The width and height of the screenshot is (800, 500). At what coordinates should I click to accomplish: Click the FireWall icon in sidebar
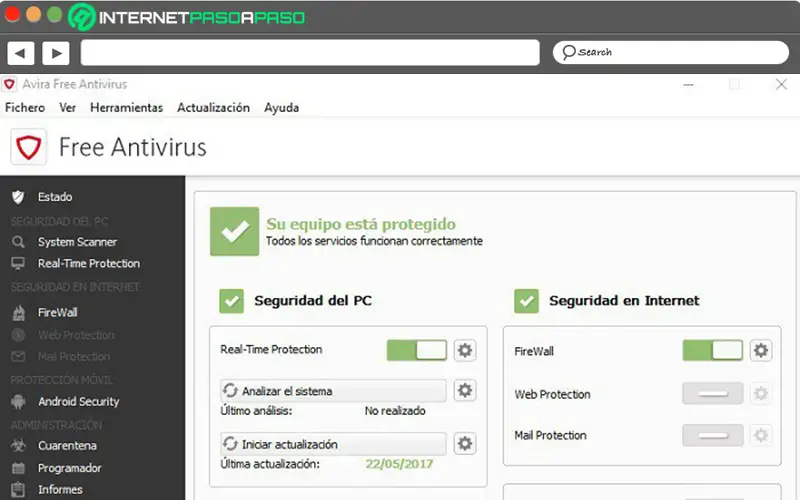(18, 313)
